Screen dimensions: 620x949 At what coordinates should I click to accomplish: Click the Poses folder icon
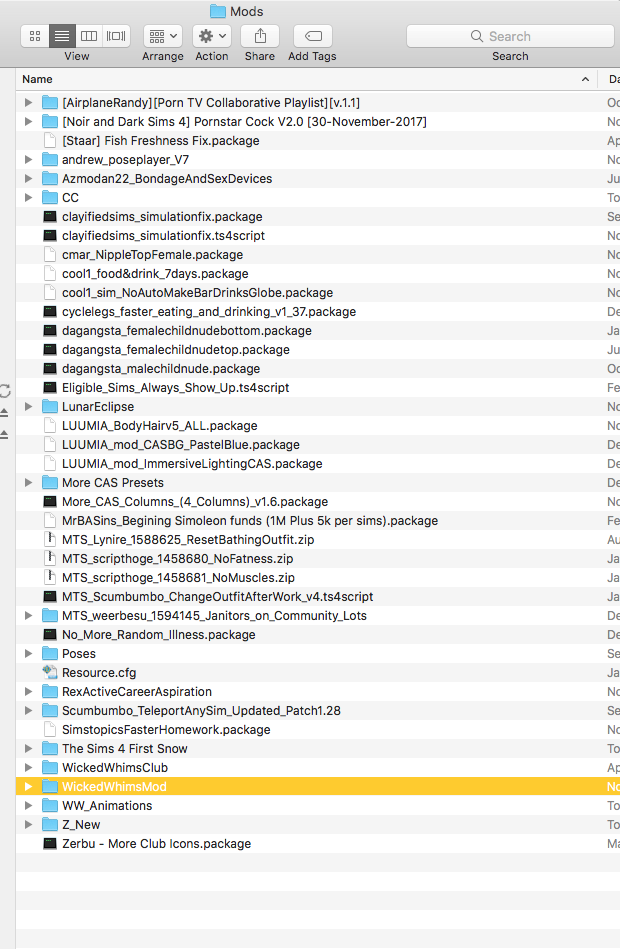[x=50, y=654]
